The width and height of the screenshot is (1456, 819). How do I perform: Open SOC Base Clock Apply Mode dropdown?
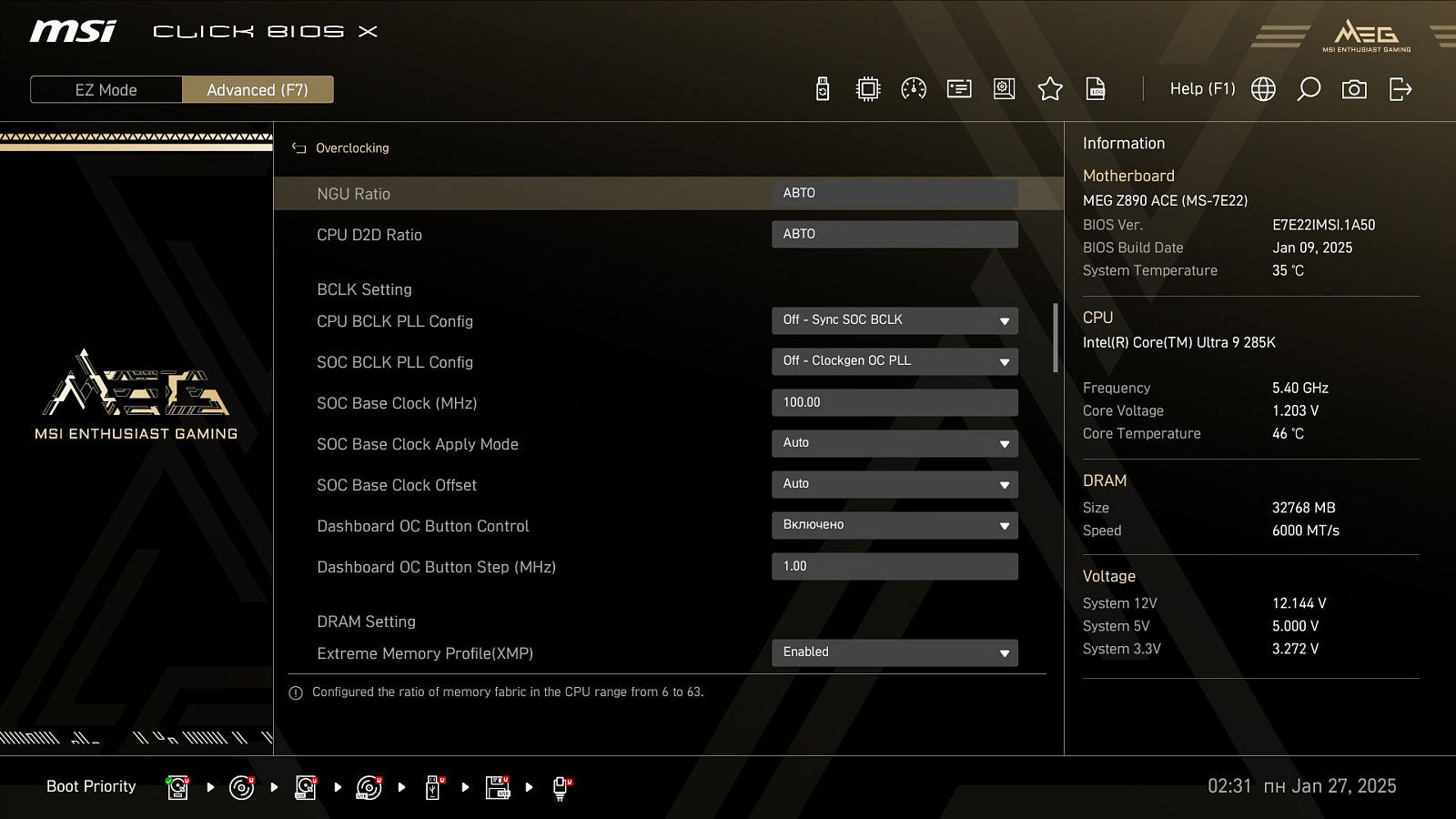pos(895,443)
